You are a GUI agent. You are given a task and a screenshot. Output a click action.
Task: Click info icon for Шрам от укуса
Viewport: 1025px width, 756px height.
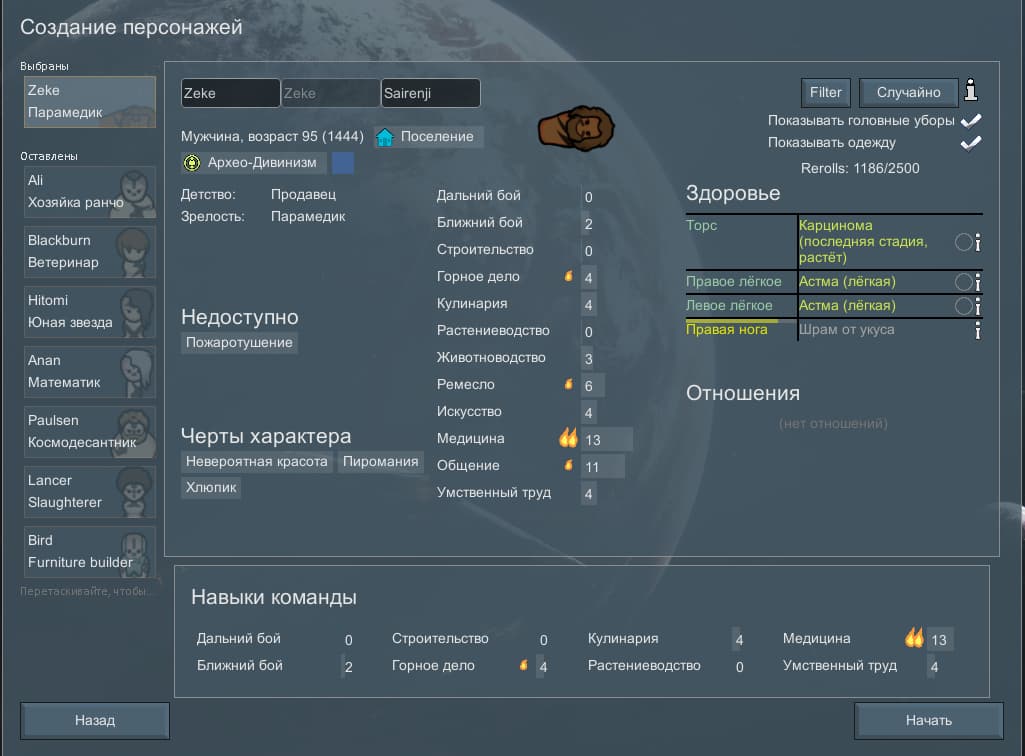(x=978, y=330)
